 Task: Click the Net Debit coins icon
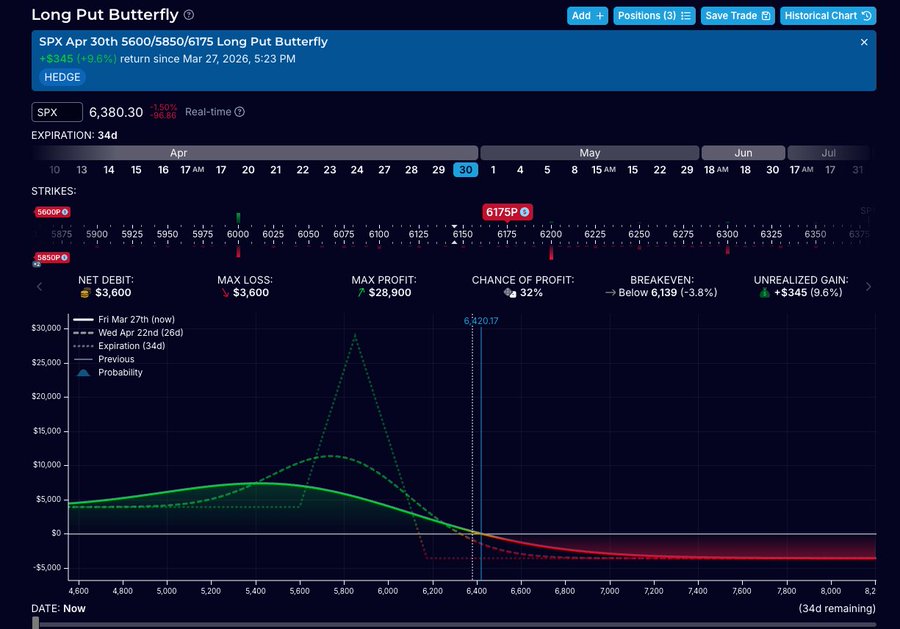[85, 293]
